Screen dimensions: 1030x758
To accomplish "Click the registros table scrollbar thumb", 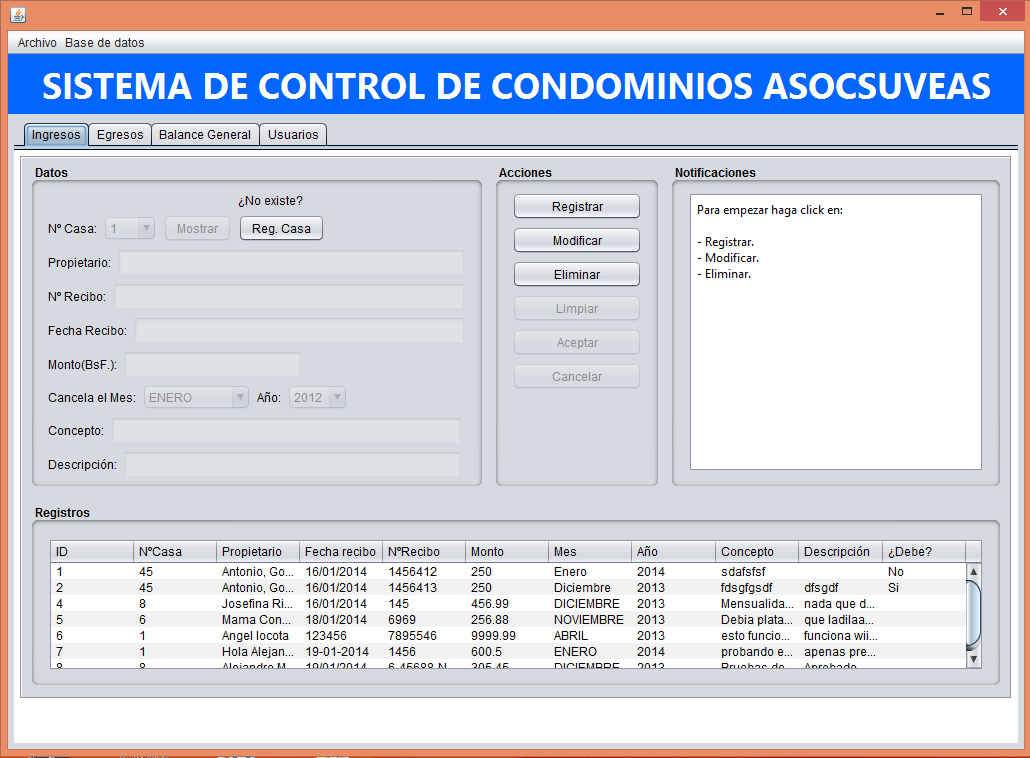I will click(x=974, y=612).
